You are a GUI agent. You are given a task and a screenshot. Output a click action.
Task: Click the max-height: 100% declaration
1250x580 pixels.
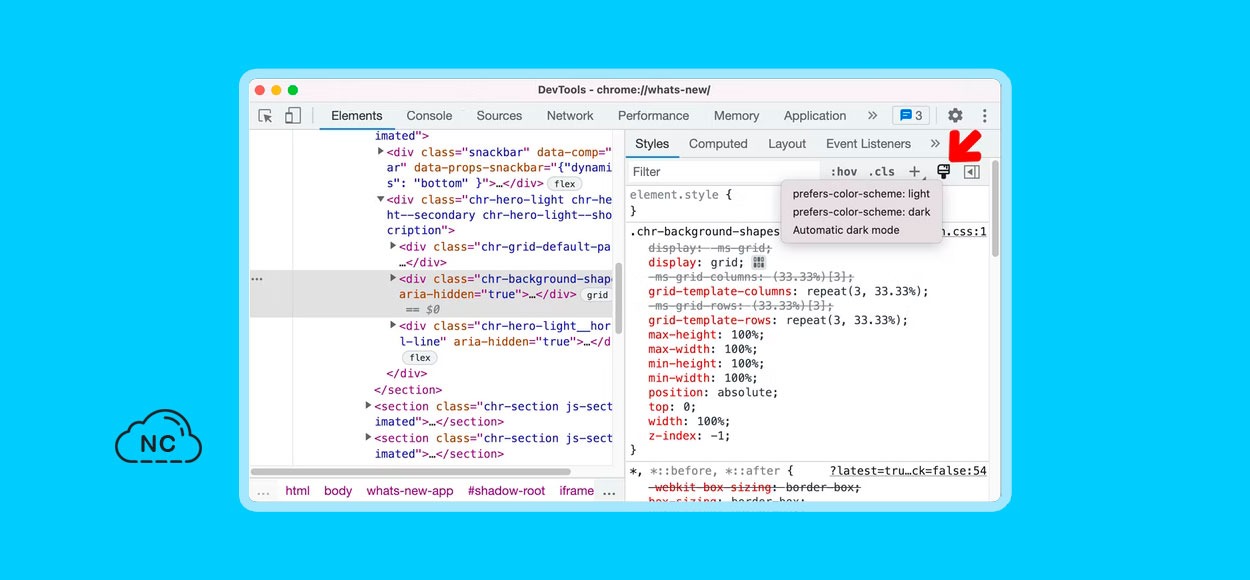pos(705,335)
